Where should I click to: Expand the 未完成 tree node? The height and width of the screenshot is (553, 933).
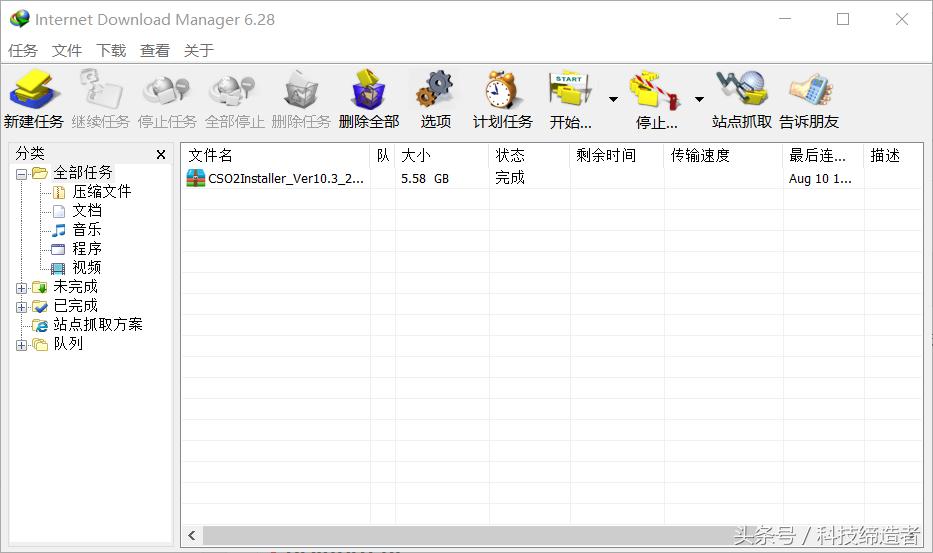(22, 288)
